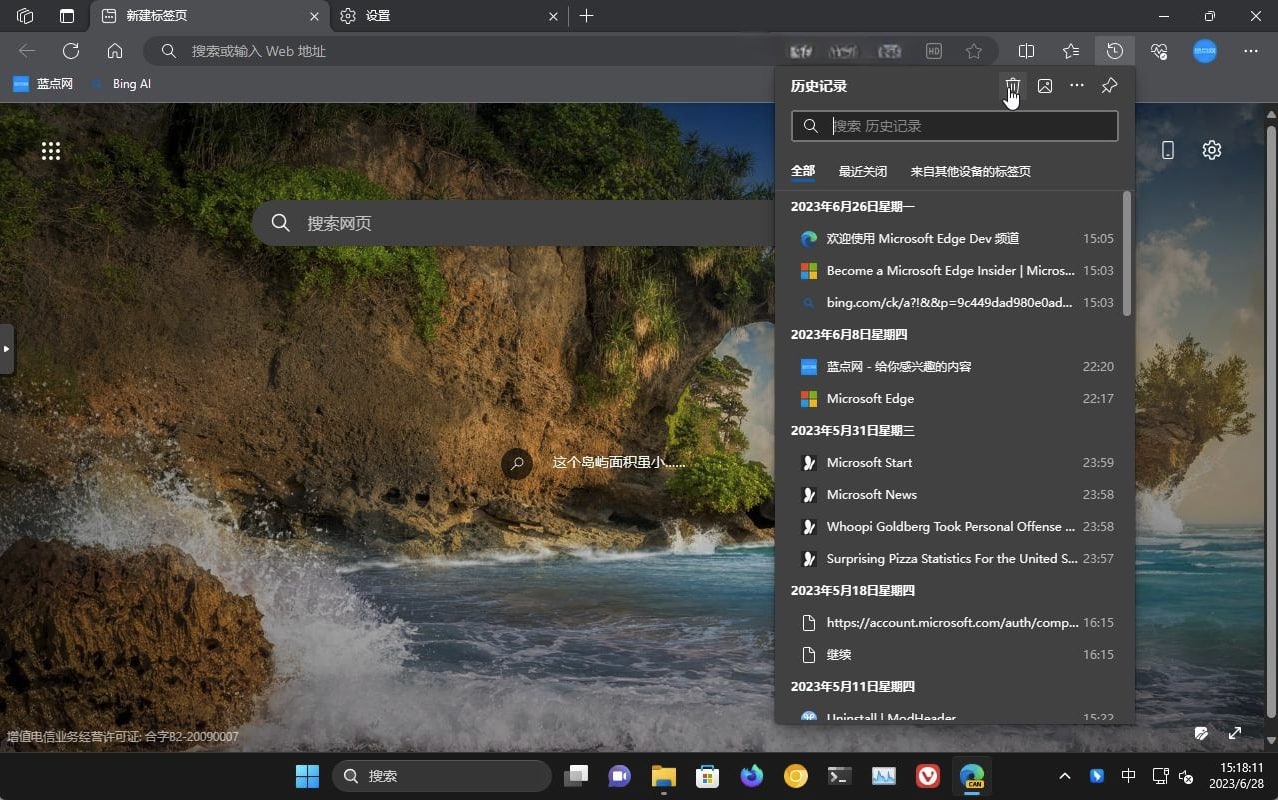This screenshot has height=800, width=1278.
Task: Toggle the HD icon in the address bar
Action: [933, 51]
